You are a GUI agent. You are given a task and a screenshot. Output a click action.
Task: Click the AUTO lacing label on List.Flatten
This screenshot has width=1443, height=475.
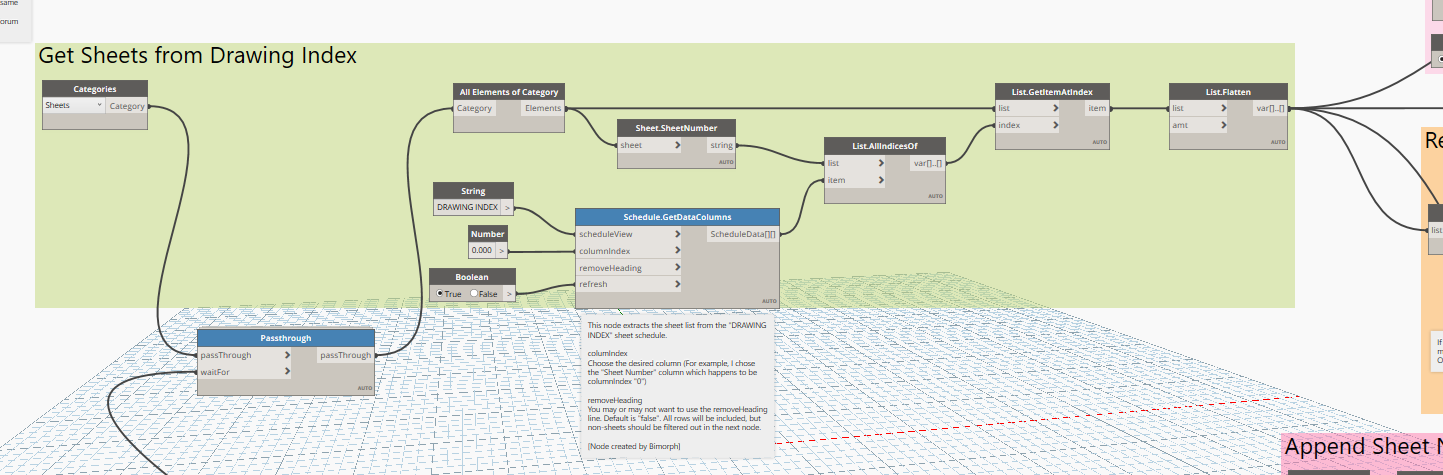point(1278,142)
